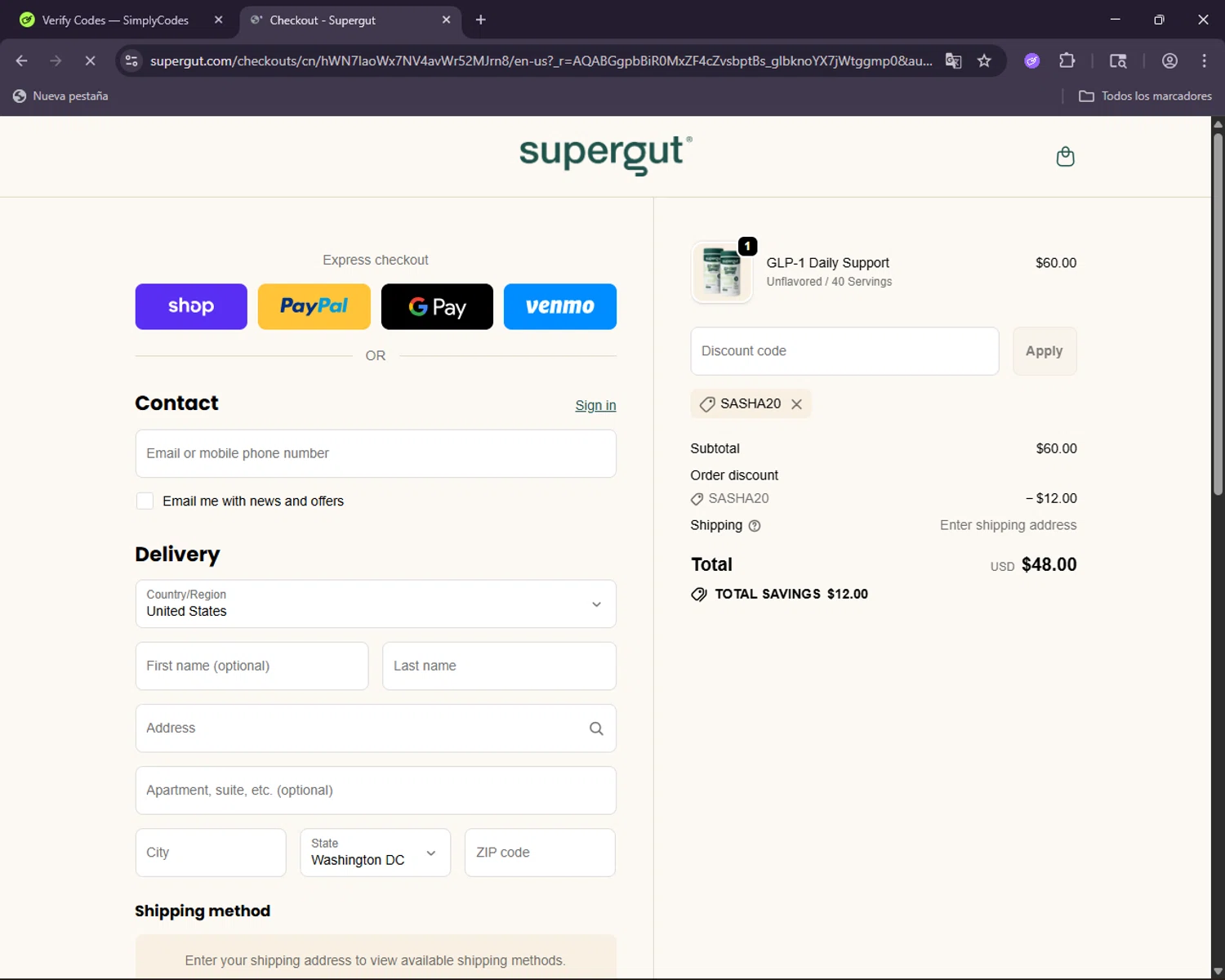Remove the SASHA20 discount code tag

796,404
